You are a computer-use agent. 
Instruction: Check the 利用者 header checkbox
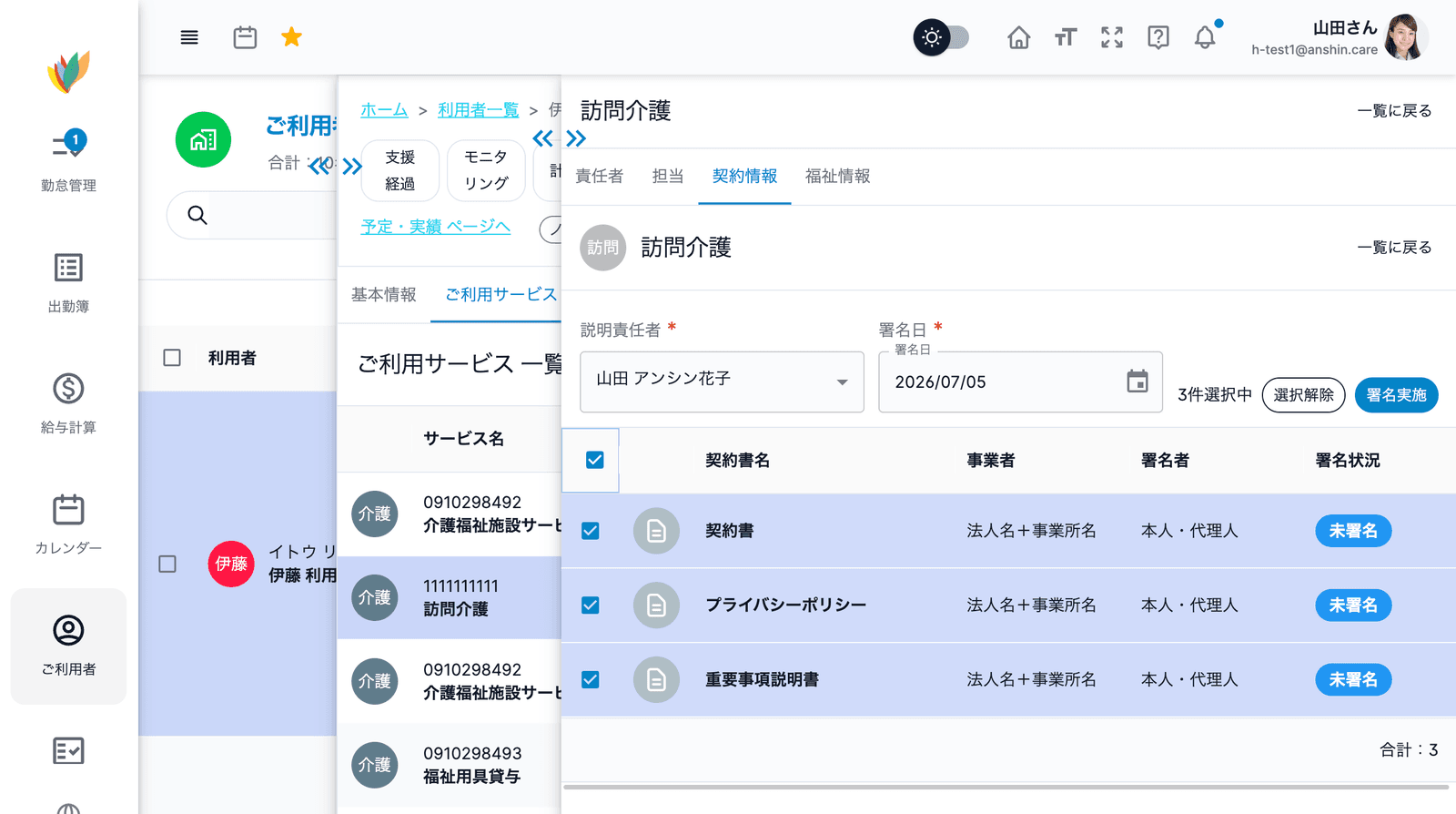[172, 358]
